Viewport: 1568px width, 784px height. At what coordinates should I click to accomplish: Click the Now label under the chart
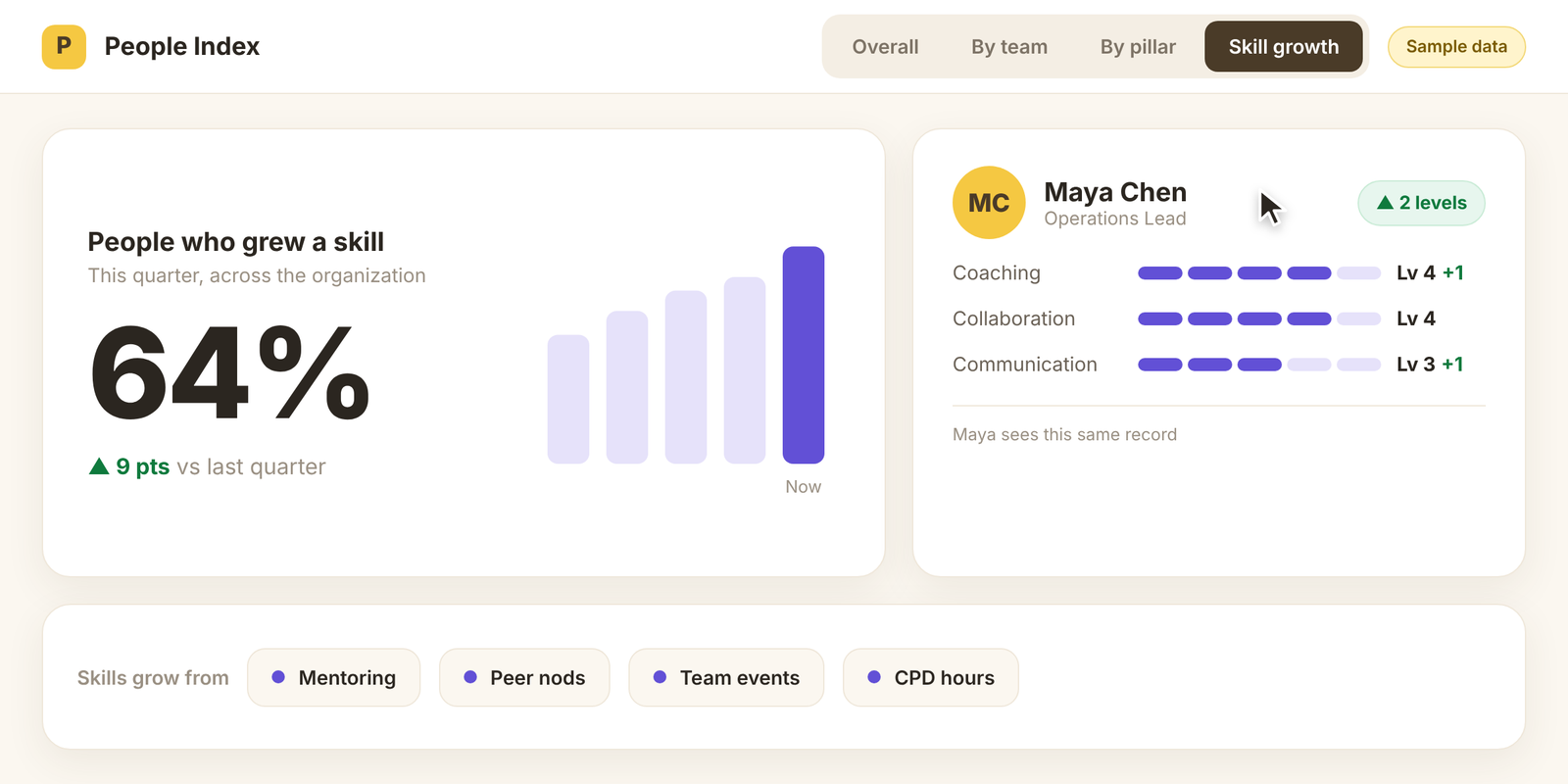(804, 487)
